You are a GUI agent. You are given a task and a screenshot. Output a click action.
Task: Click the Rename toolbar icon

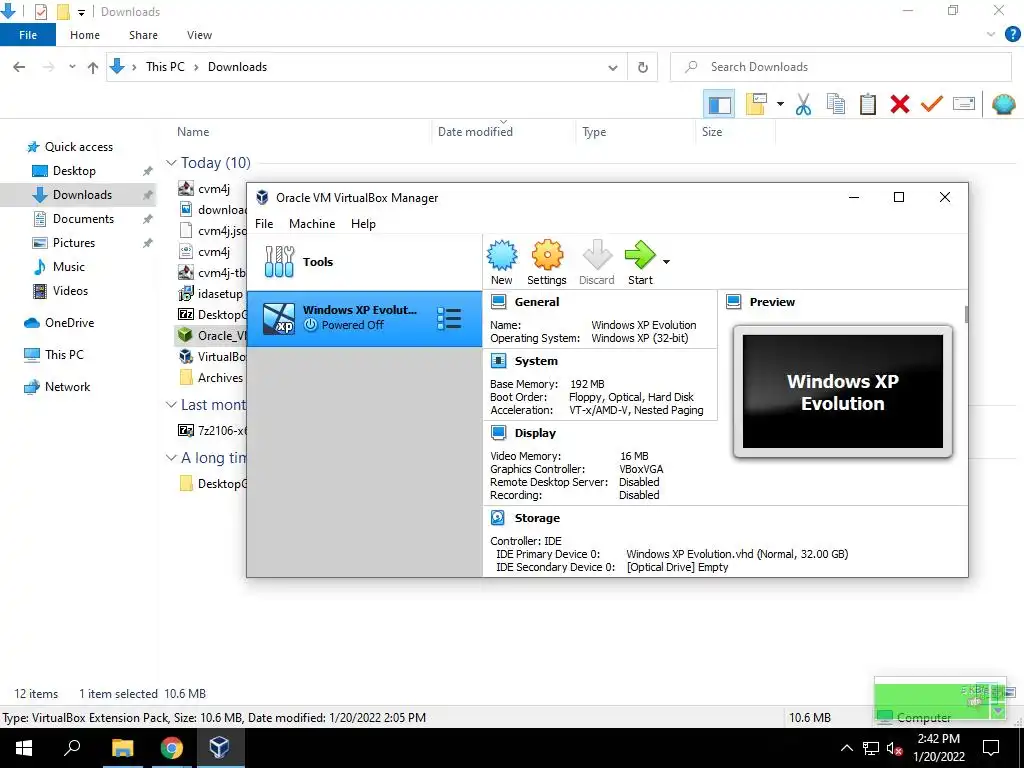tap(964, 104)
